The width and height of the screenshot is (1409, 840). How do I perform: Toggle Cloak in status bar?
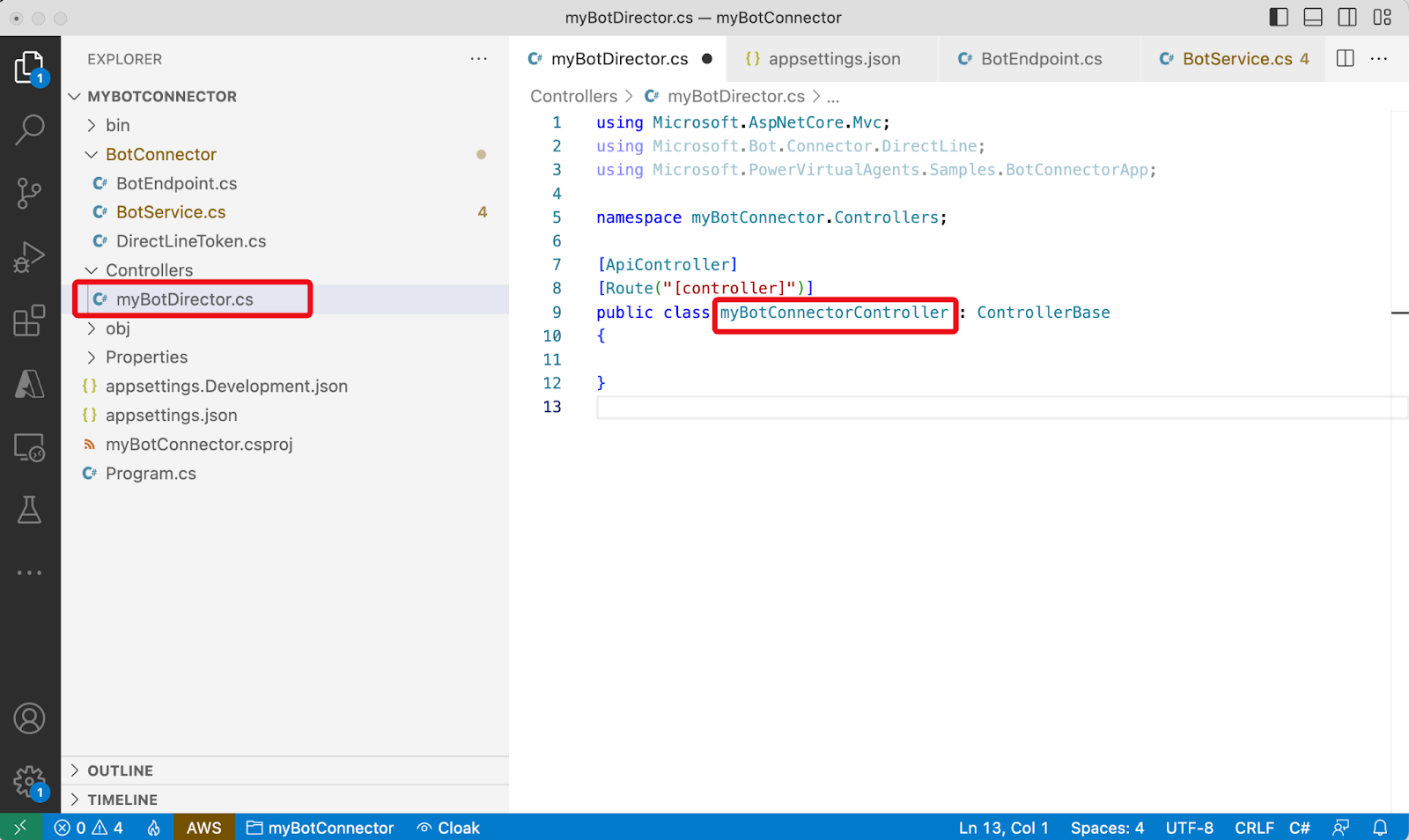[448, 828]
